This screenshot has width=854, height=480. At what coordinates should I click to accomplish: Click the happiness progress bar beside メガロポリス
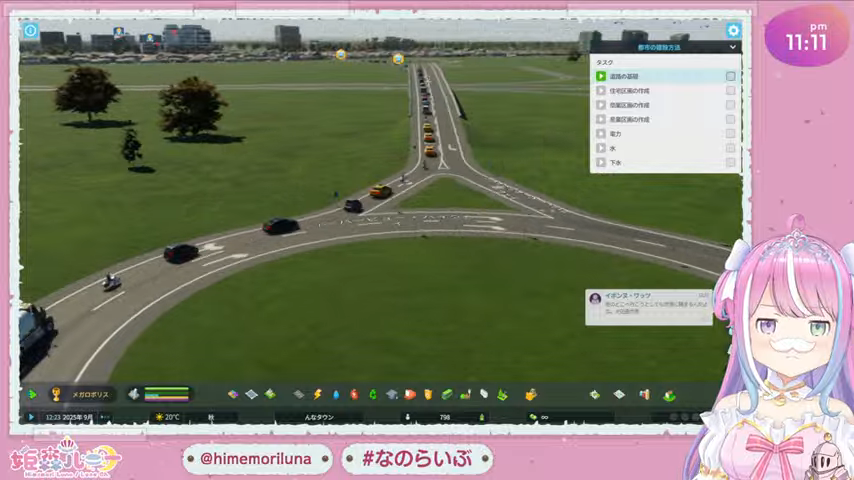click(x=166, y=394)
